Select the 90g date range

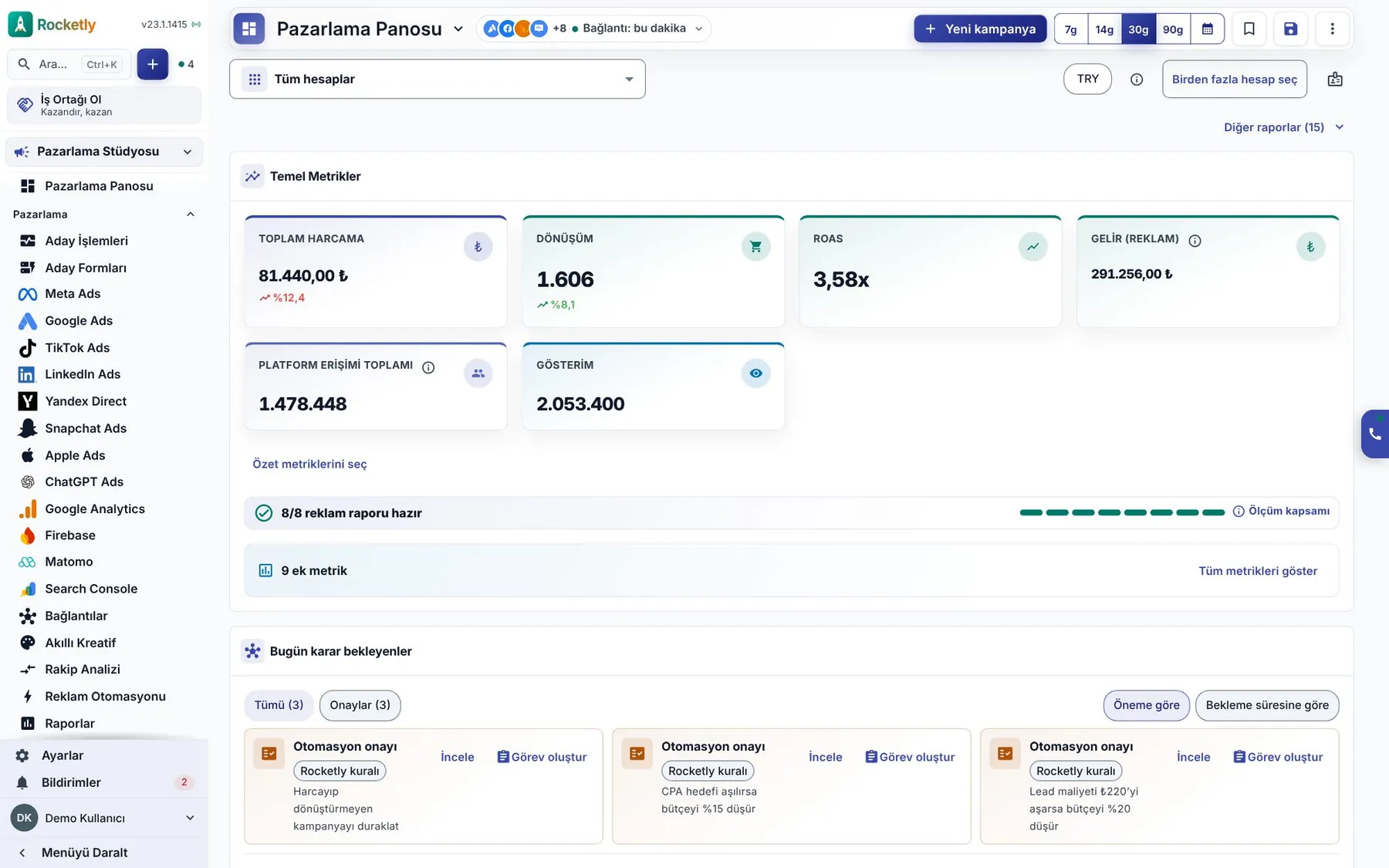coord(1173,29)
